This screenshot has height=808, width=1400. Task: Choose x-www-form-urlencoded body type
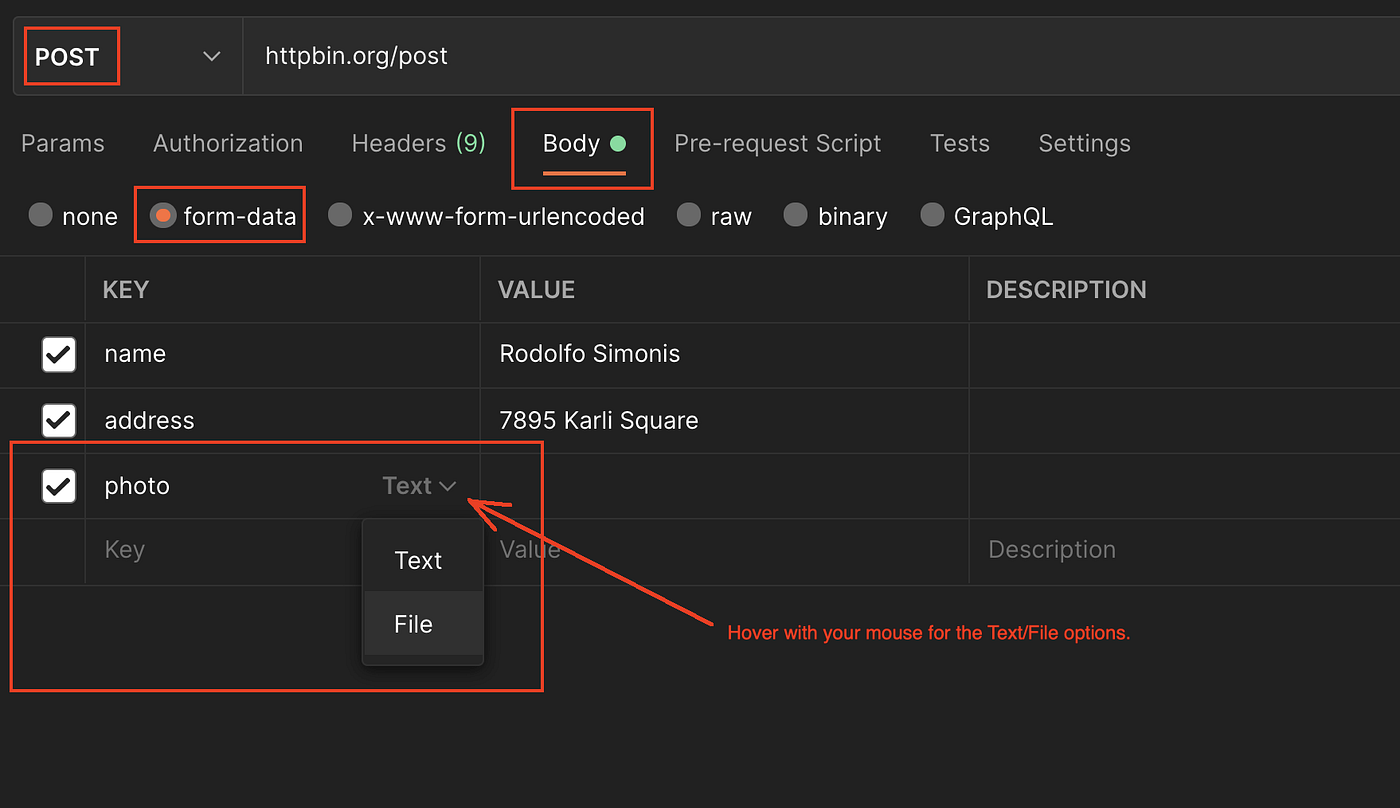341,215
